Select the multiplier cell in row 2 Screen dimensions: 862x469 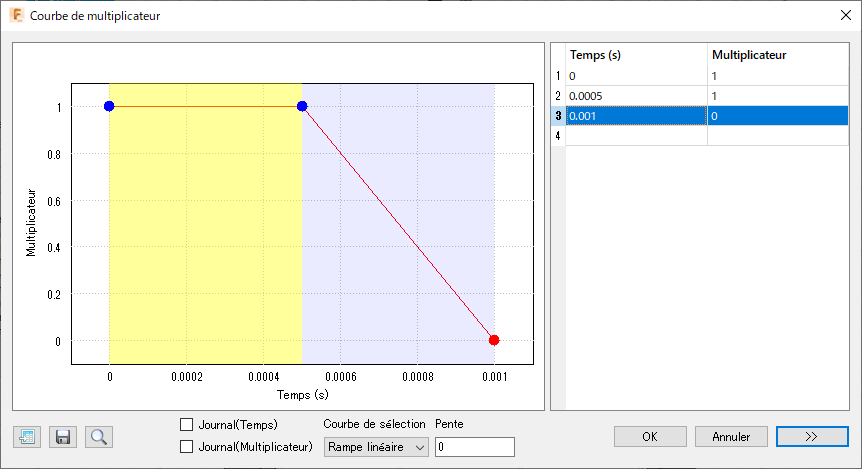click(778, 96)
